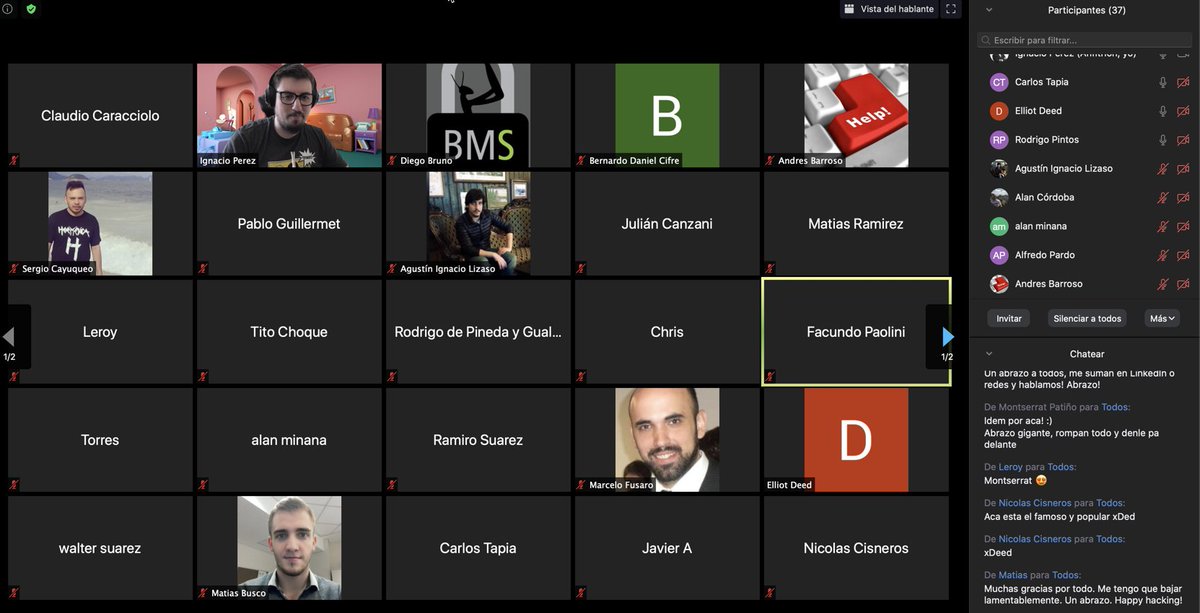Click Andres Barroso's muted mic icon

(x=1163, y=284)
